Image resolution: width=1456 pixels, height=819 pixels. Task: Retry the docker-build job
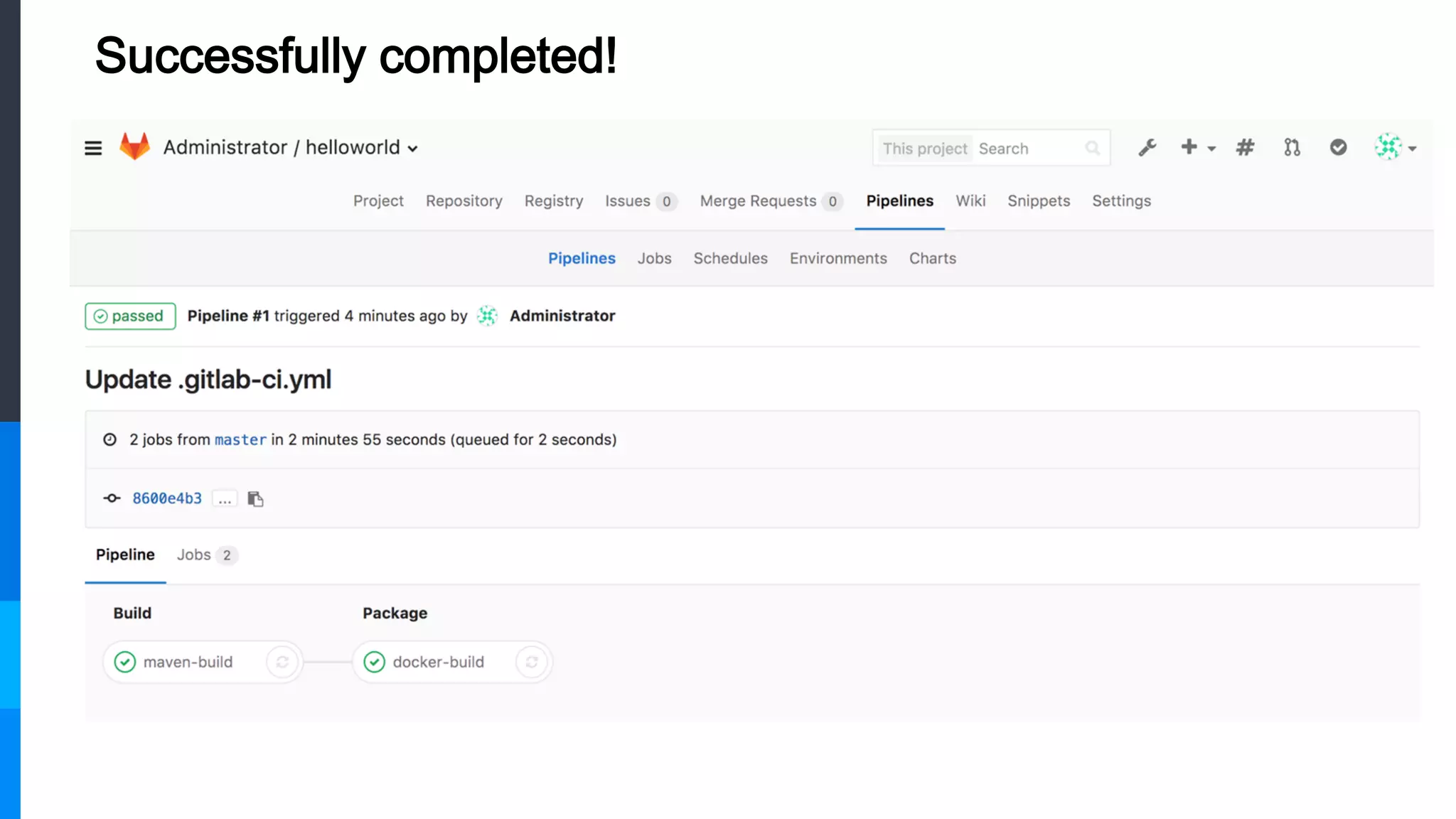tap(532, 662)
